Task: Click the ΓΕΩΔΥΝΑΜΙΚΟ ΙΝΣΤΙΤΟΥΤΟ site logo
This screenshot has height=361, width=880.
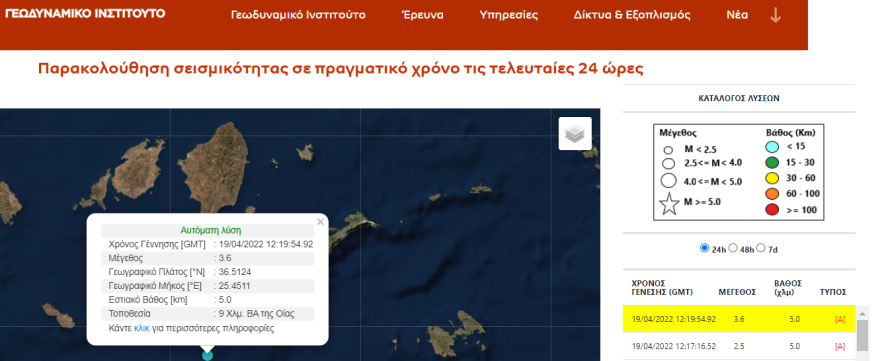Action: 85,13
